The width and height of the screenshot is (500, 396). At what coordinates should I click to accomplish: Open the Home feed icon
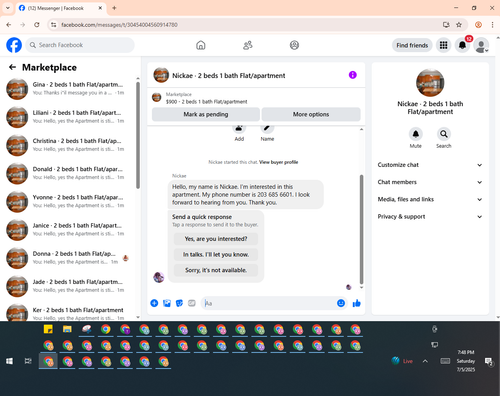[201, 45]
